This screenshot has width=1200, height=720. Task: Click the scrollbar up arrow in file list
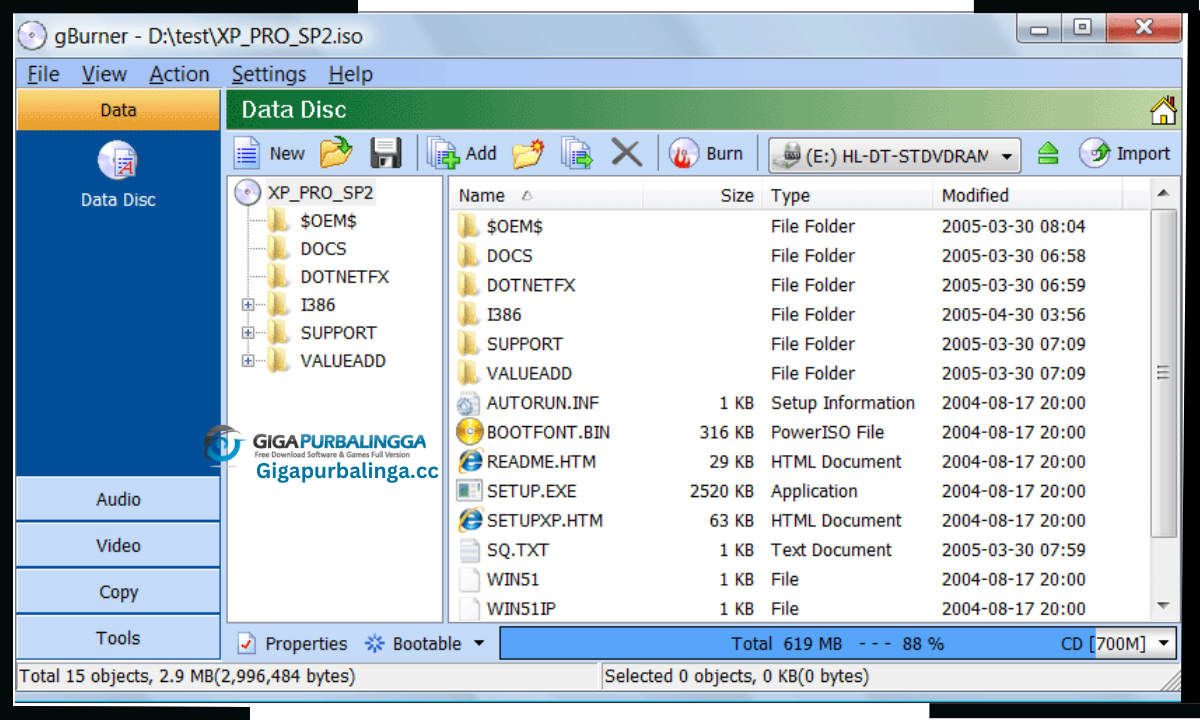(x=1163, y=193)
